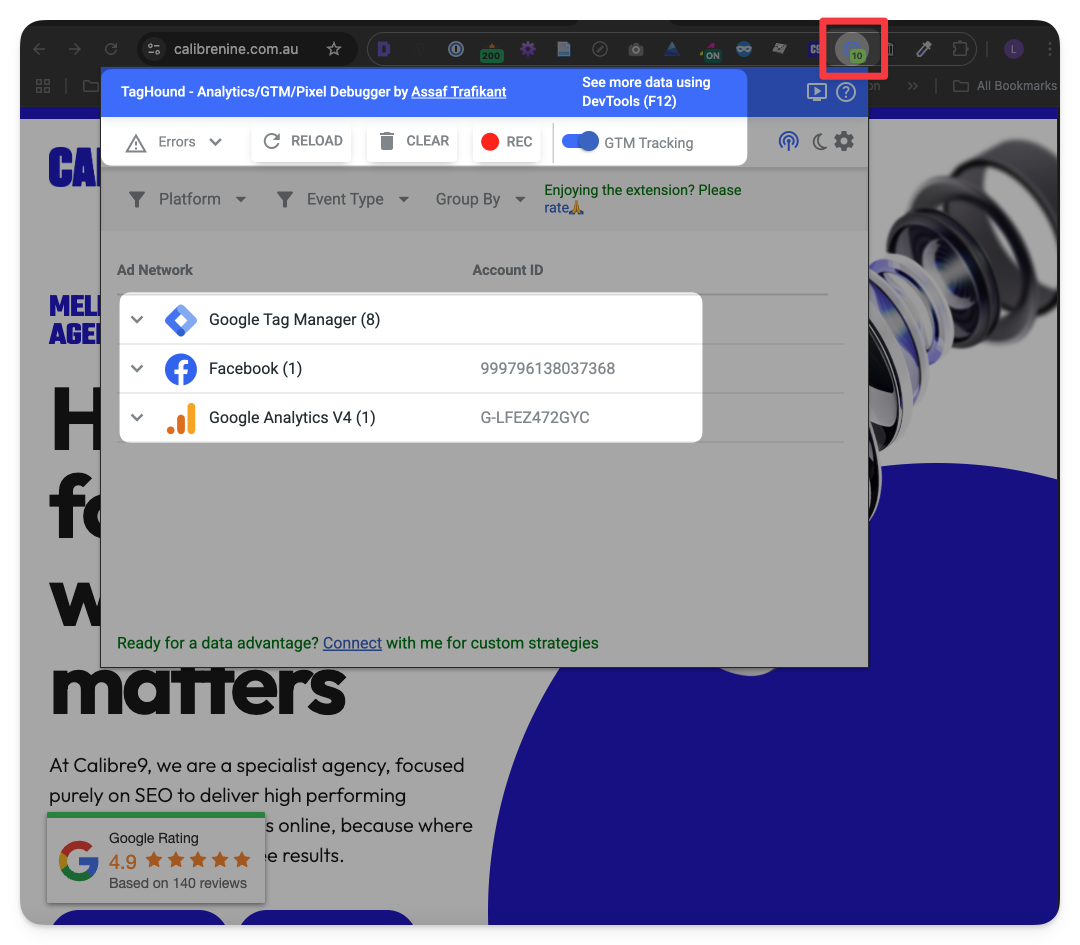Click the Google Tag Manager logo icon
This screenshot has height=945, width=1080.
coord(181,320)
